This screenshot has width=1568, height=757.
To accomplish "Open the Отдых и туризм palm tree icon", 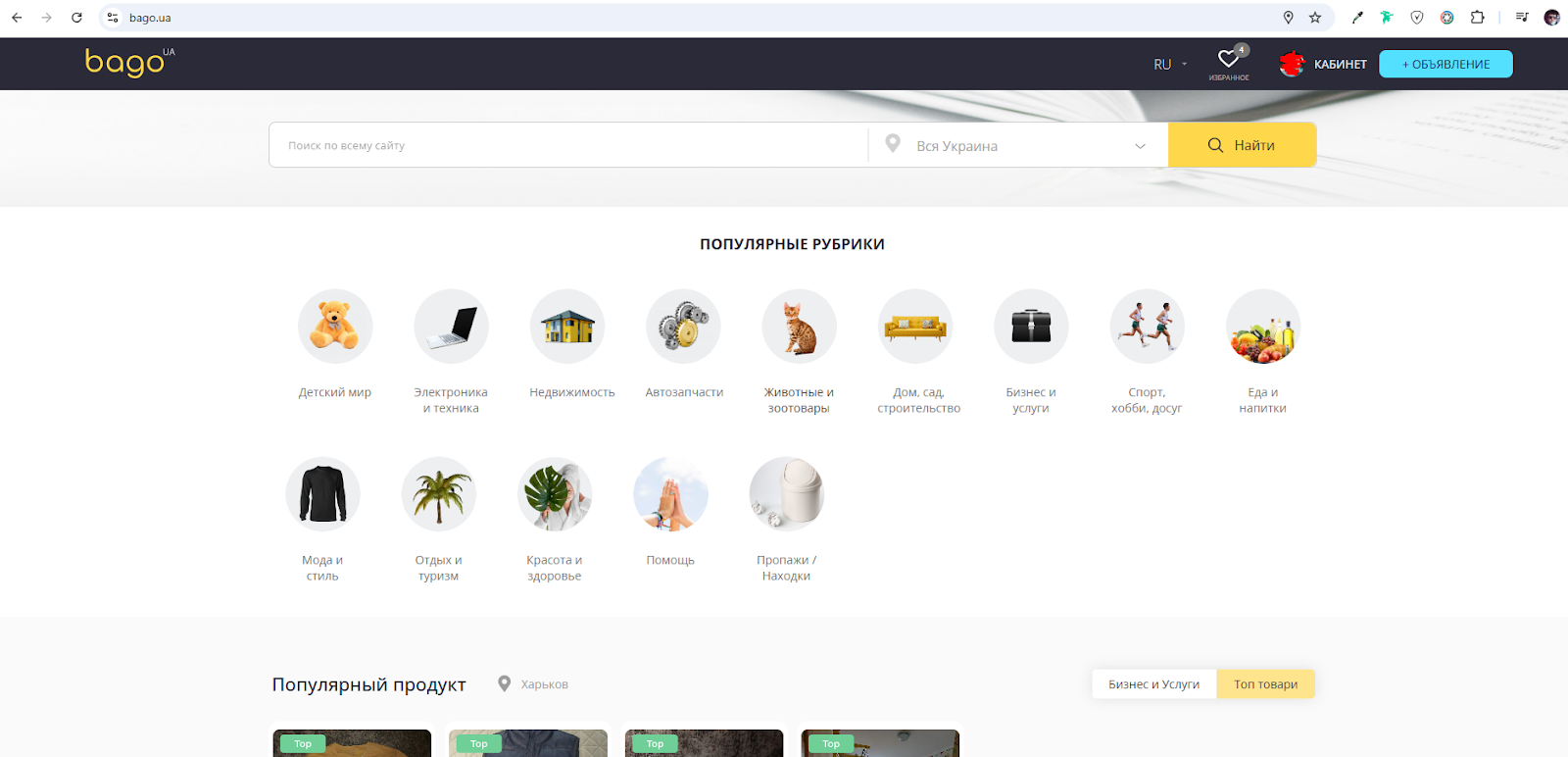I will point(439,494).
